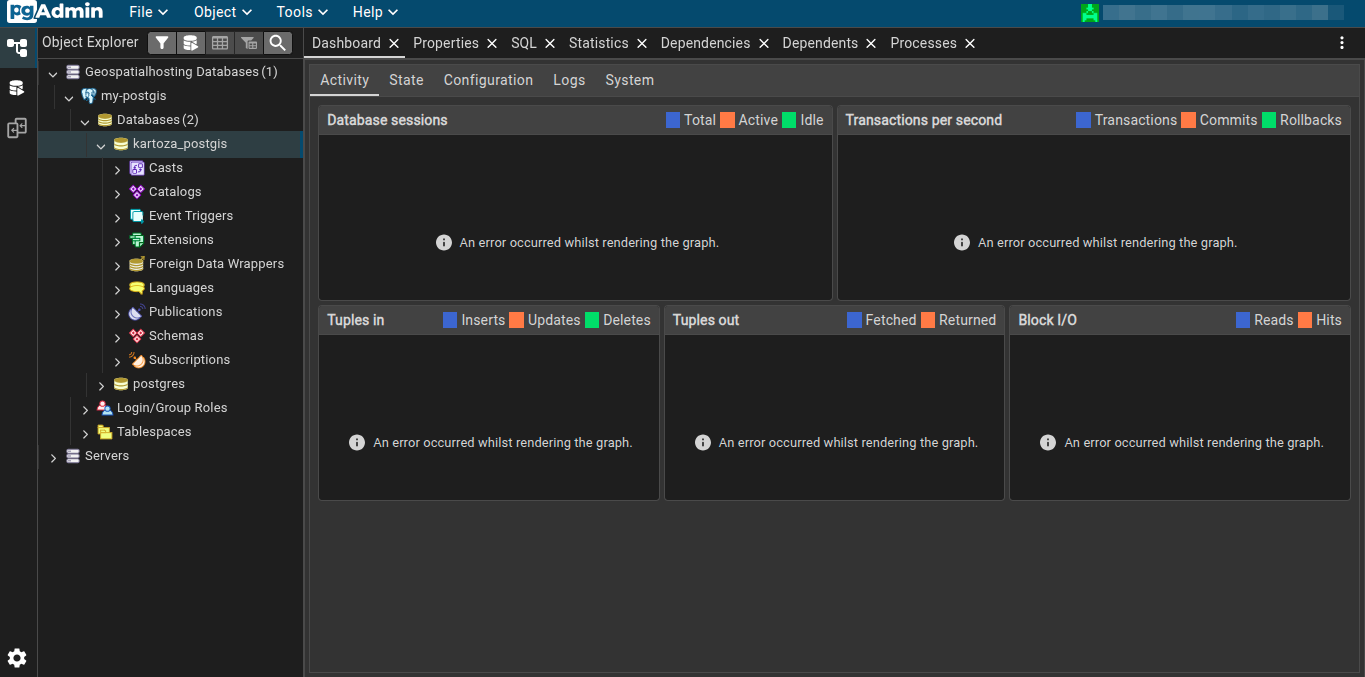1365x677 pixels.
Task: Open the Tools menu
Action: pyautogui.click(x=302, y=12)
